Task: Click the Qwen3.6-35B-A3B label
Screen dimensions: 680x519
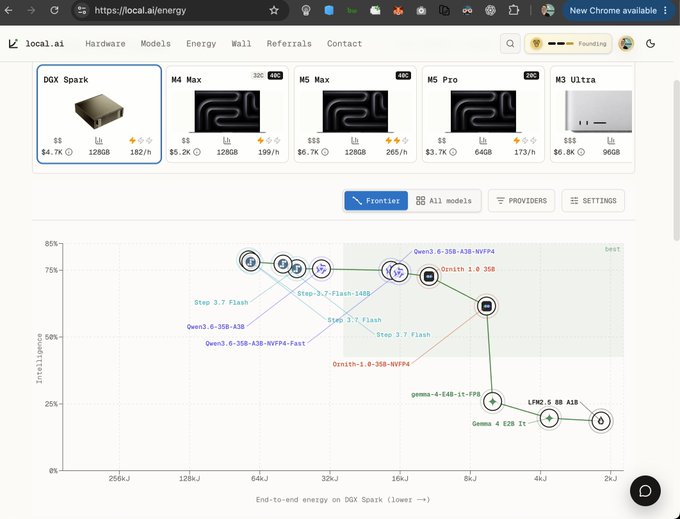Action: [216, 327]
